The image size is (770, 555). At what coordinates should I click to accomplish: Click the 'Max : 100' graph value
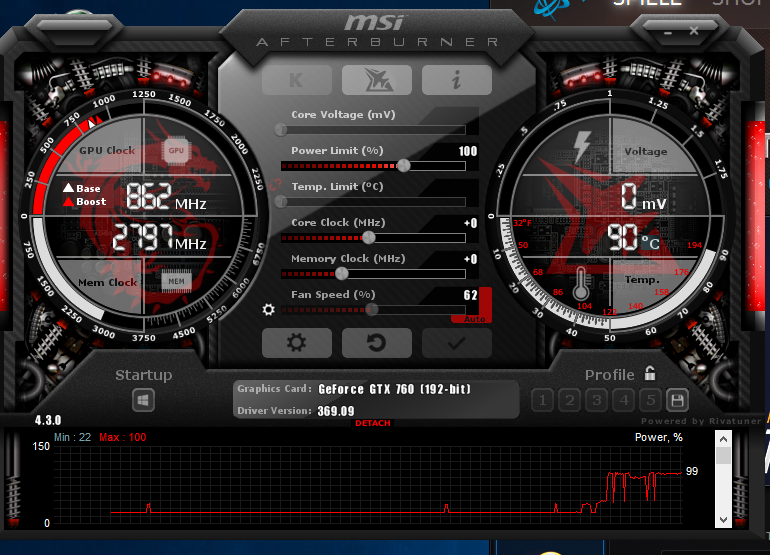[123, 437]
